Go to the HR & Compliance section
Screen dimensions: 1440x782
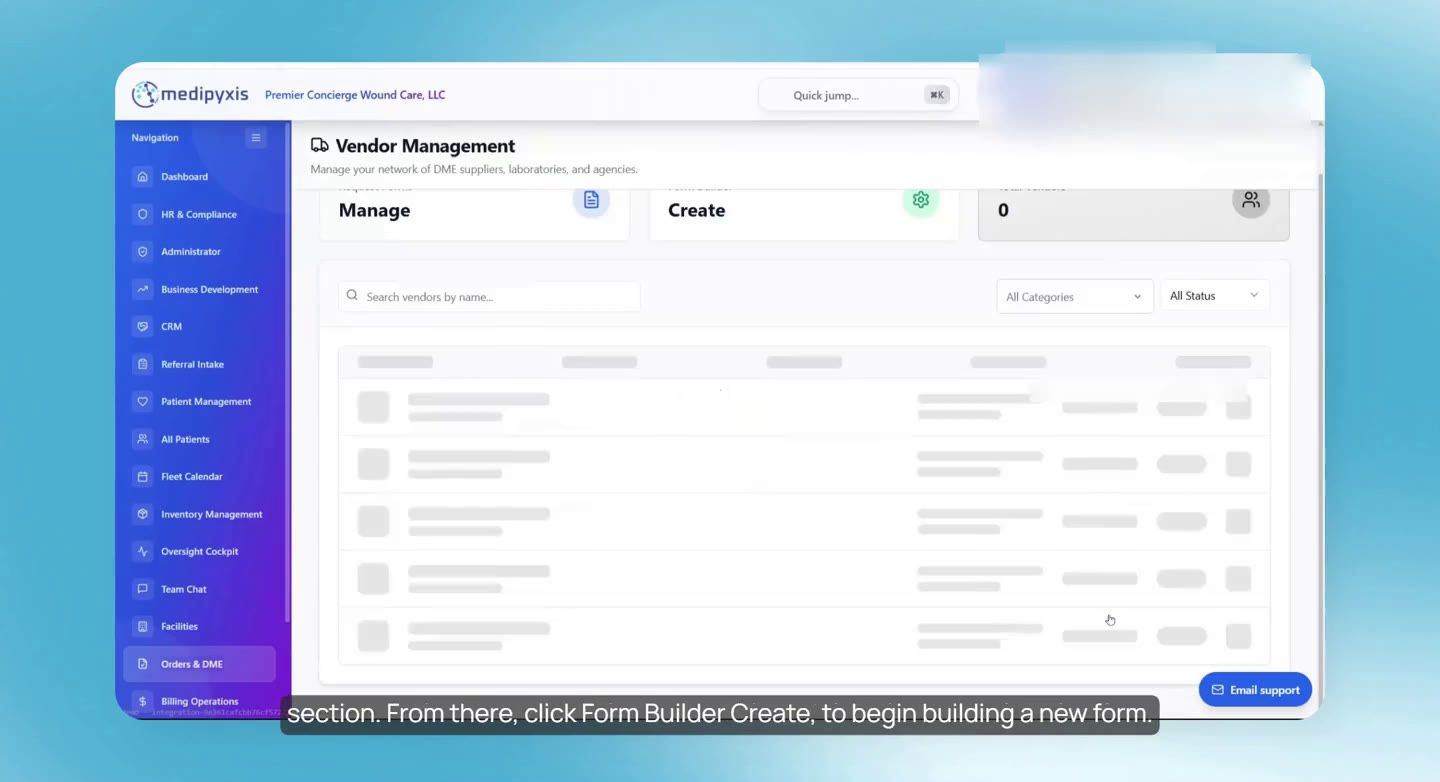[x=200, y=214]
